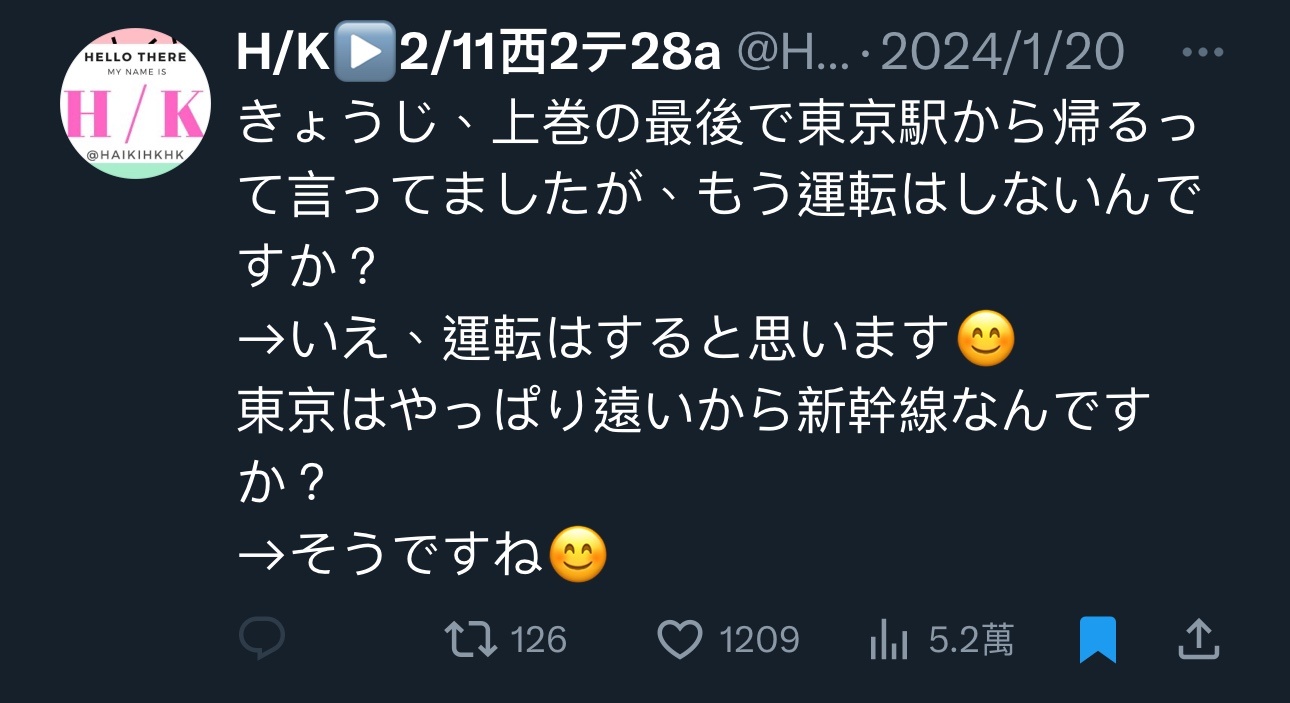Screen dimensions: 1290x703
Task: Open the H/K profile avatar
Action: (134, 104)
